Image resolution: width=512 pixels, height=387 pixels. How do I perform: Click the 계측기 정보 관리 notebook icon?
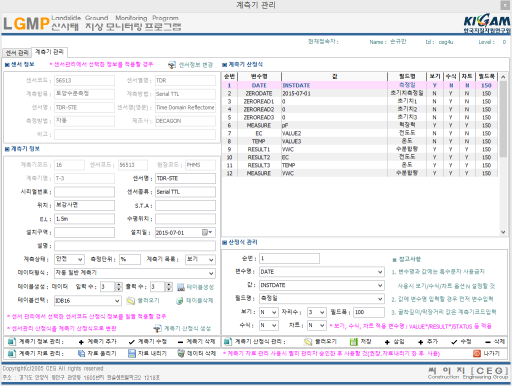click(12, 342)
